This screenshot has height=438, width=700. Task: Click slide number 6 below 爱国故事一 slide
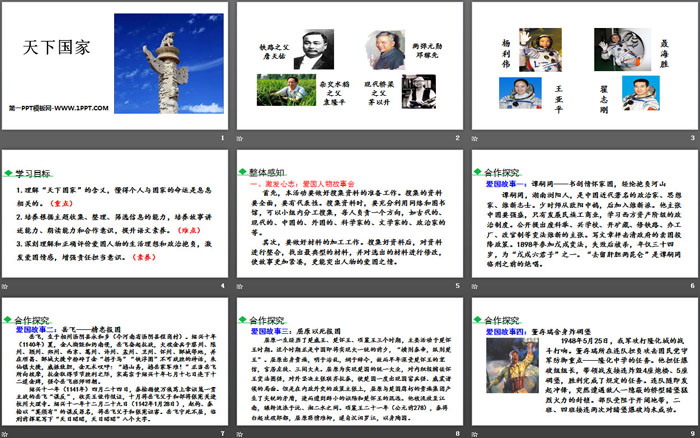pos(692,286)
